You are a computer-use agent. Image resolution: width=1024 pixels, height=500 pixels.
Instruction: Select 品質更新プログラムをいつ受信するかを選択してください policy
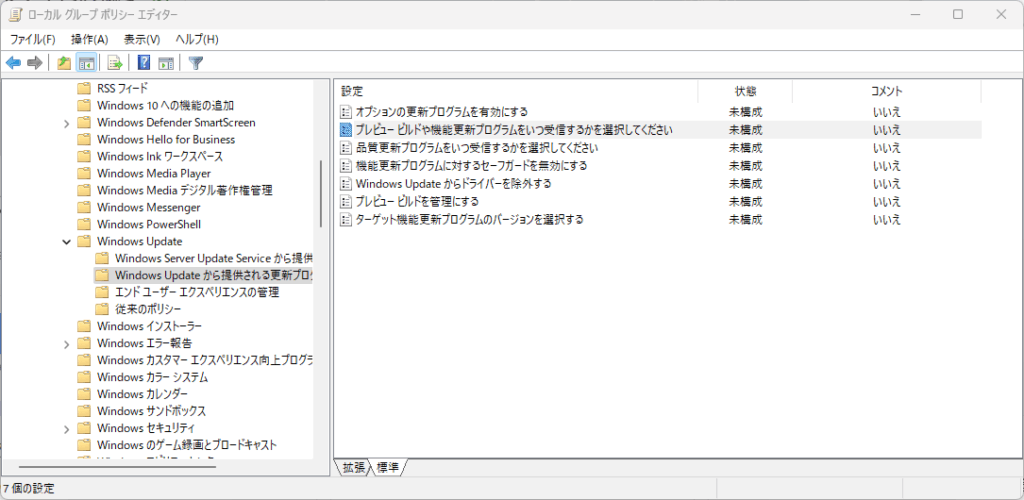click(x=477, y=148)
